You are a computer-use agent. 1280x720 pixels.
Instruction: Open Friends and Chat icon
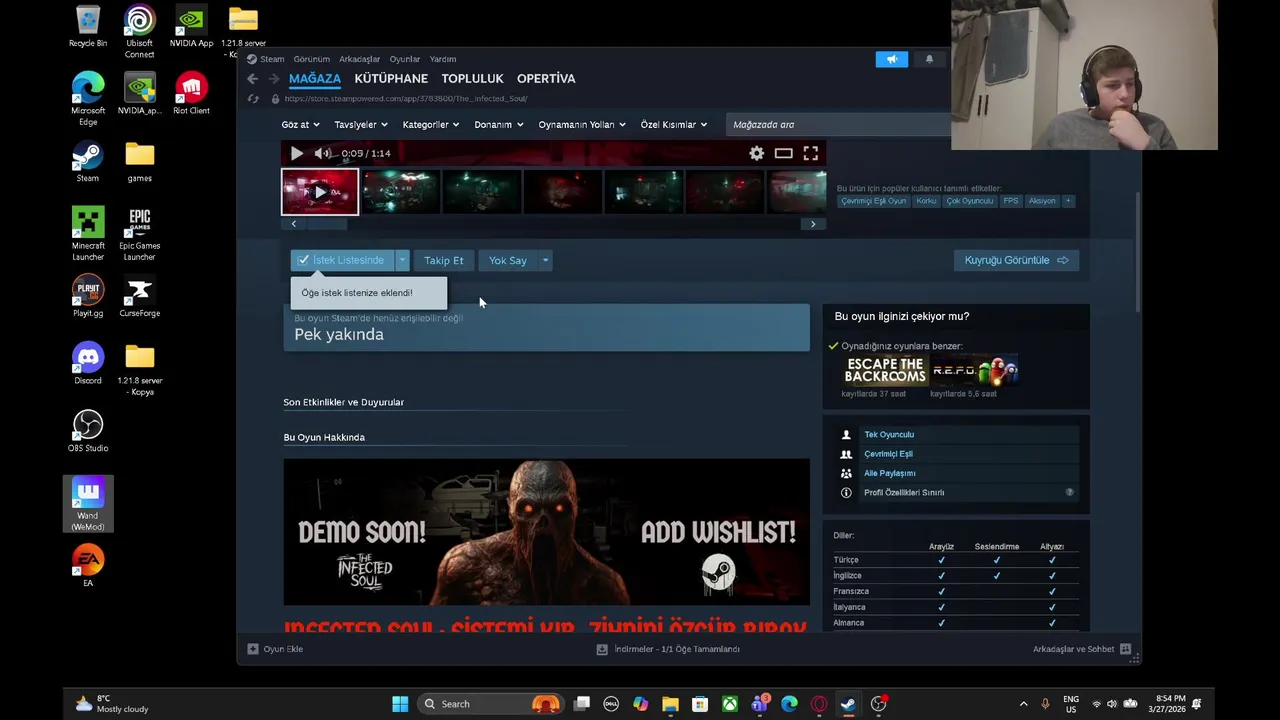1125,649
